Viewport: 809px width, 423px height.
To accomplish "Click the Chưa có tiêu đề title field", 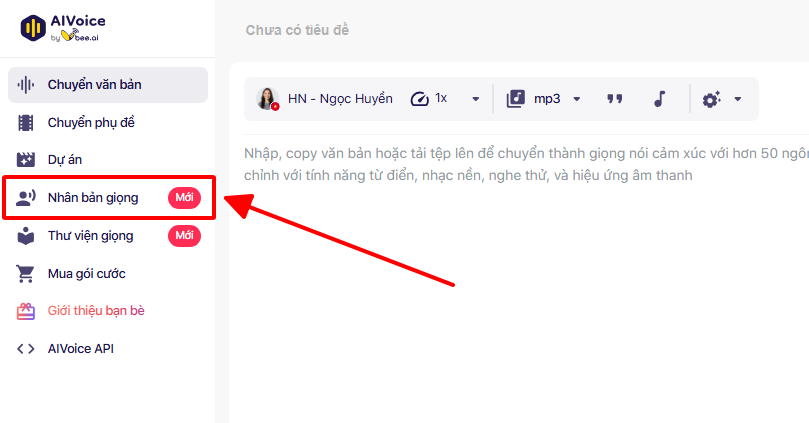I will coord(297,30).
